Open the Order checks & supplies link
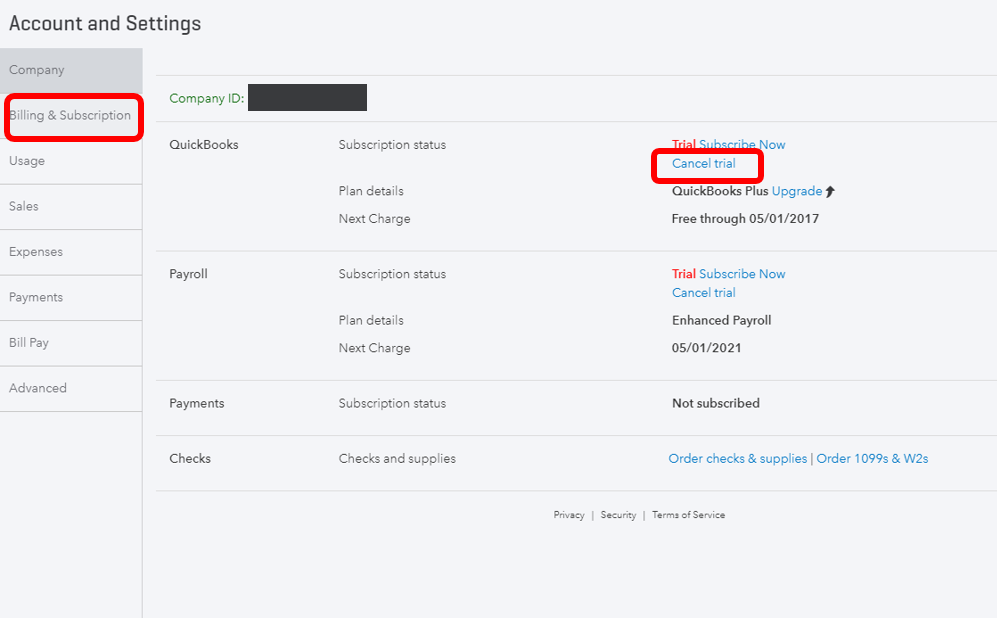The height and width of the screenshot is (618, 997). 738,459
